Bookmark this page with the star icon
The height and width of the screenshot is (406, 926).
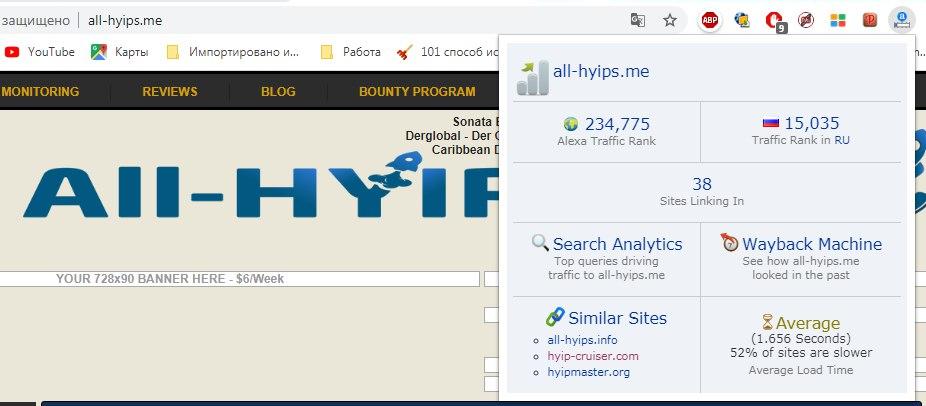670,20
